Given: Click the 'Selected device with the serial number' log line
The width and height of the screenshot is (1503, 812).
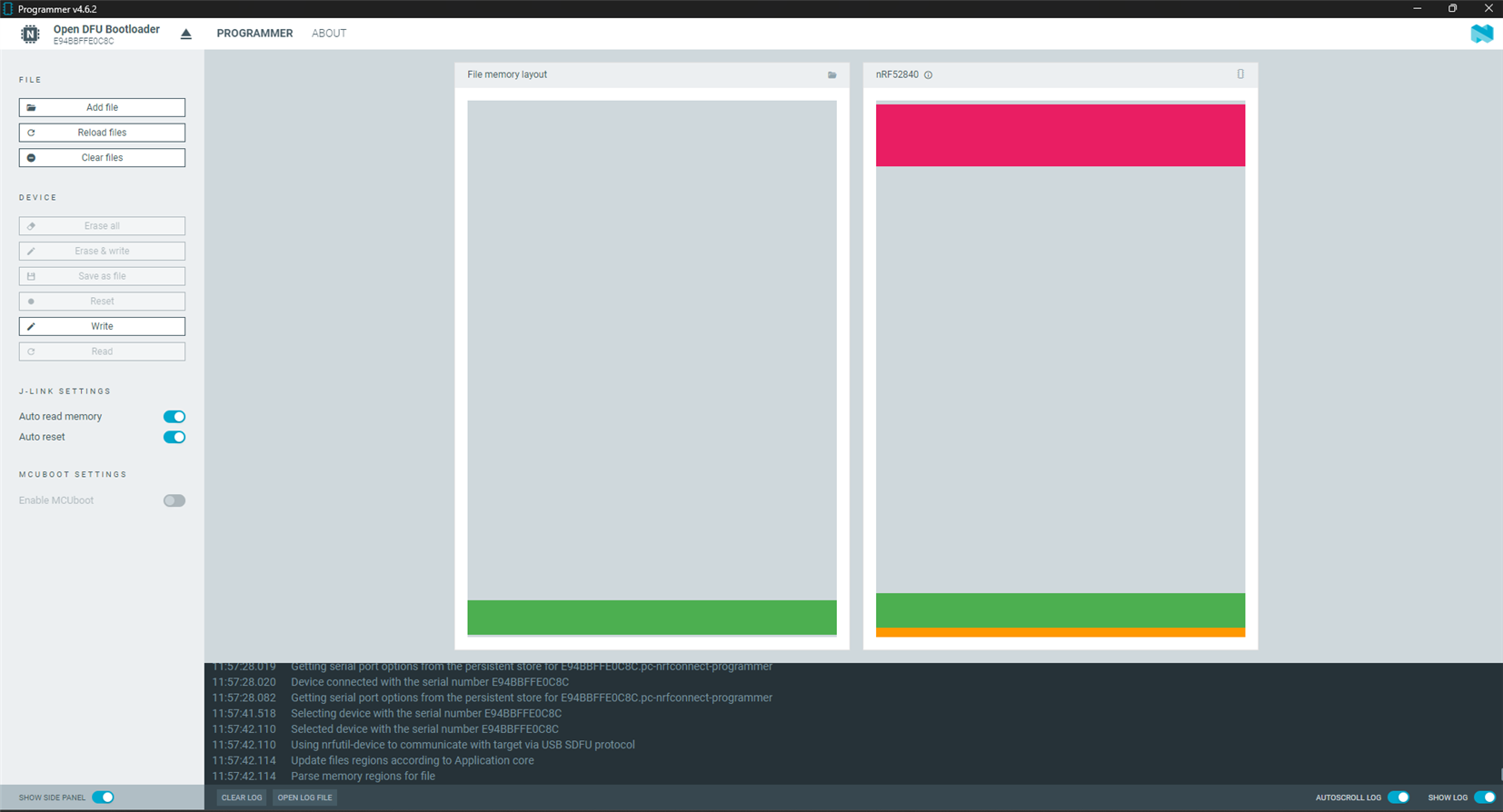Looking at the screenshot, I should [x=424, y=729].
